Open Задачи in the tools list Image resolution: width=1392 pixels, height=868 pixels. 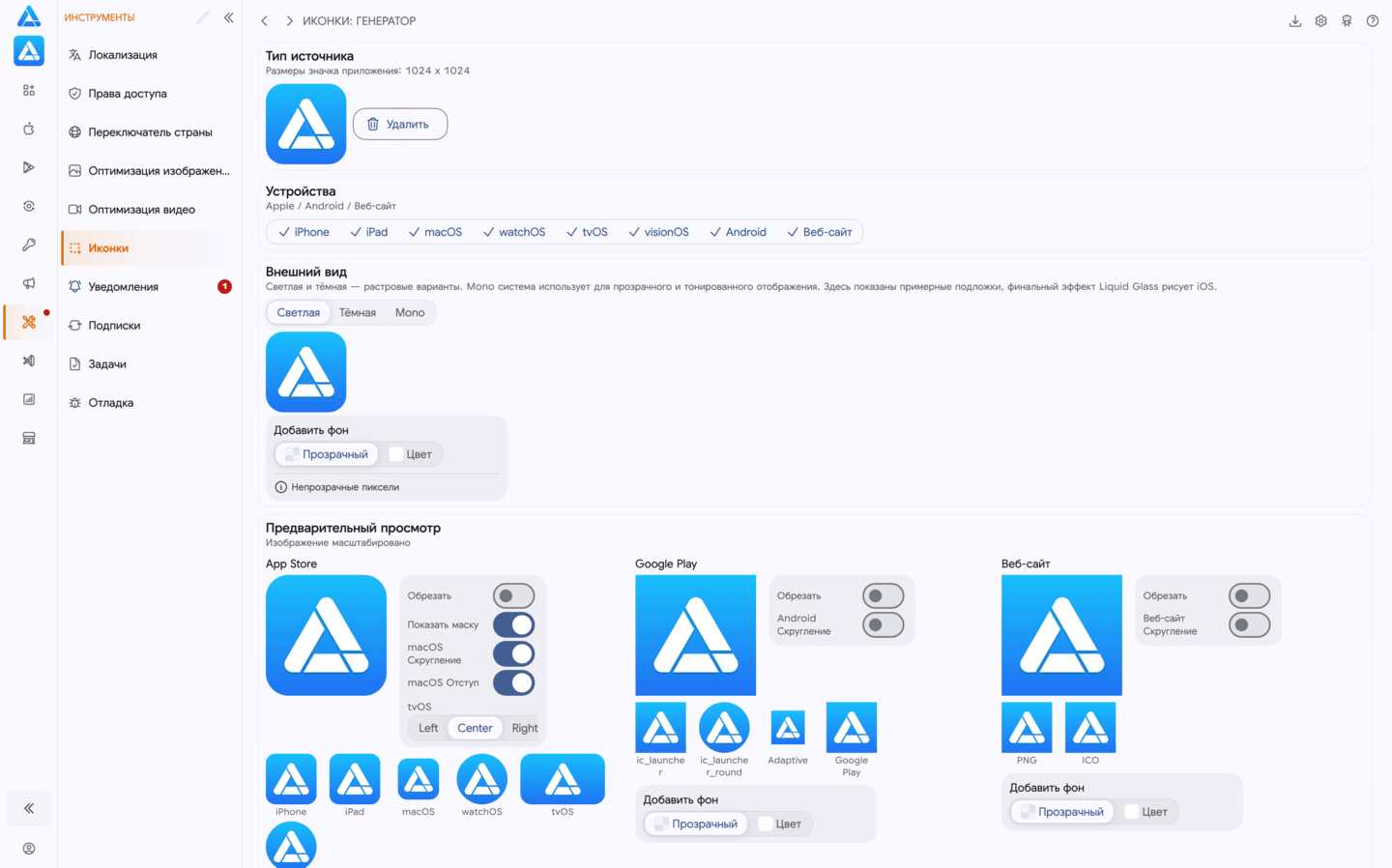(150, 364)
